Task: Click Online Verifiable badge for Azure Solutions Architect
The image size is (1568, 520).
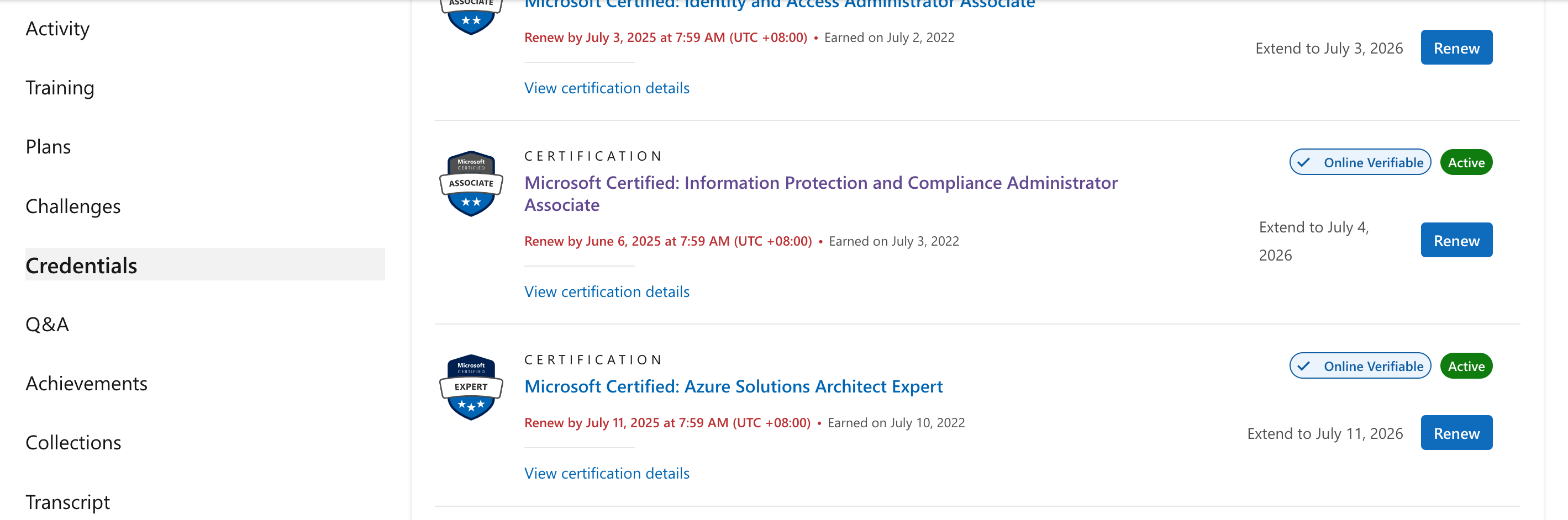Action: click(1360, 366)
